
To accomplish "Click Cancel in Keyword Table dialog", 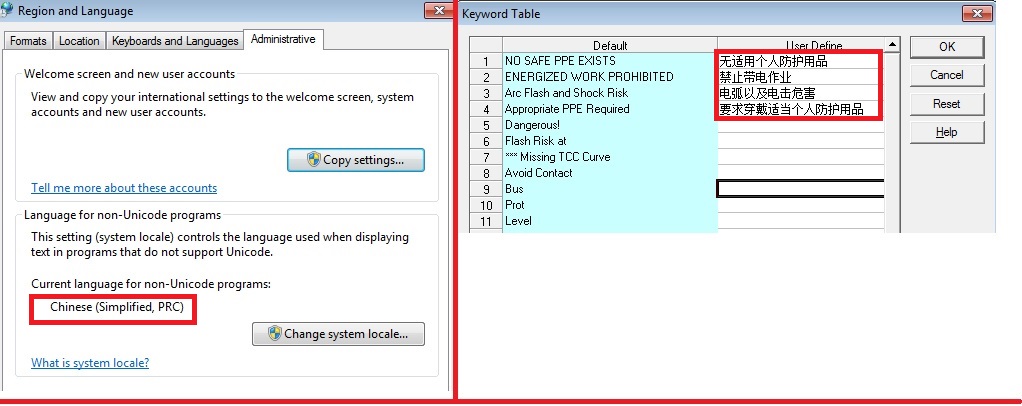I will click(x=946, y=75).
